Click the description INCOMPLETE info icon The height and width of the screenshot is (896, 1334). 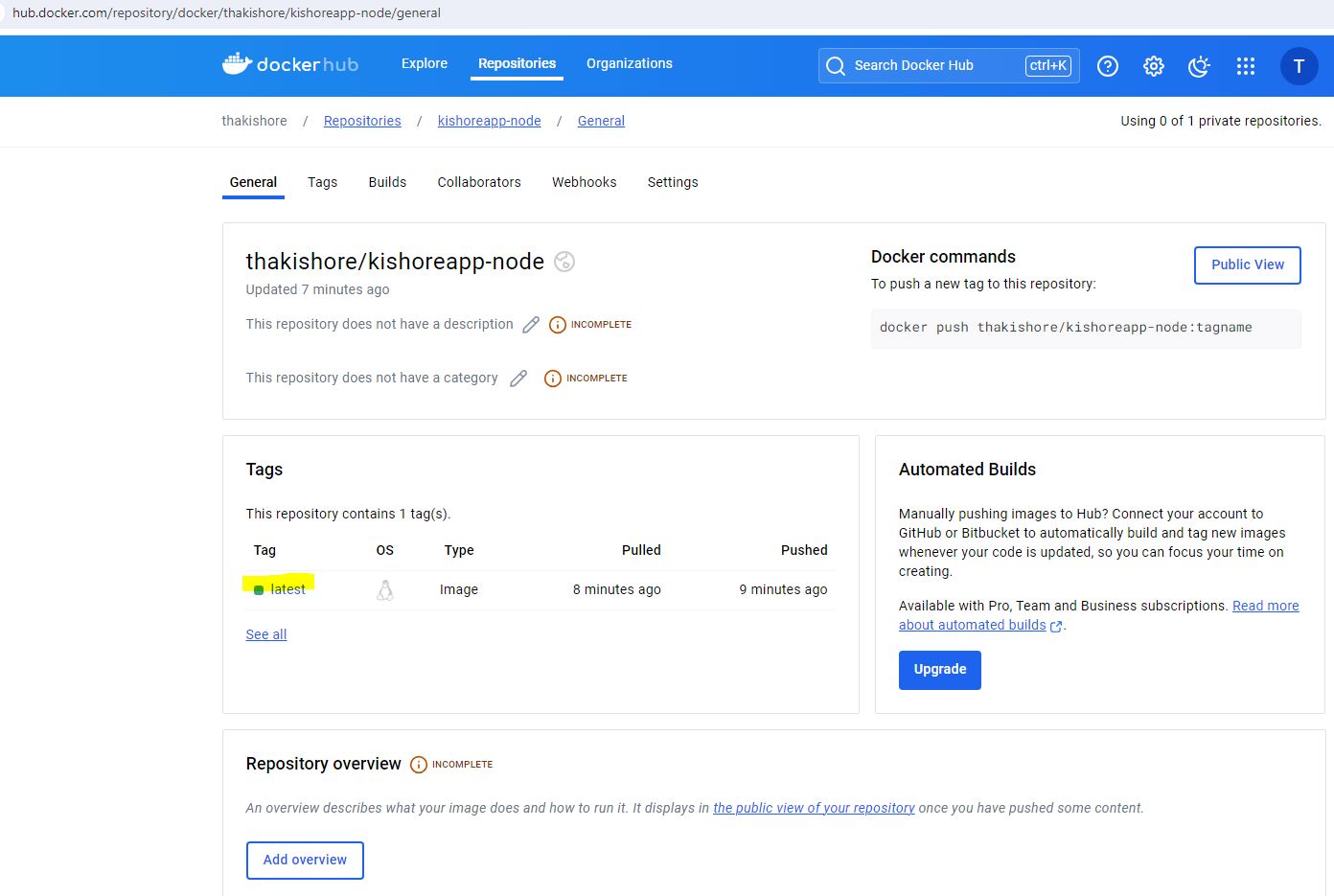(558, 325)
